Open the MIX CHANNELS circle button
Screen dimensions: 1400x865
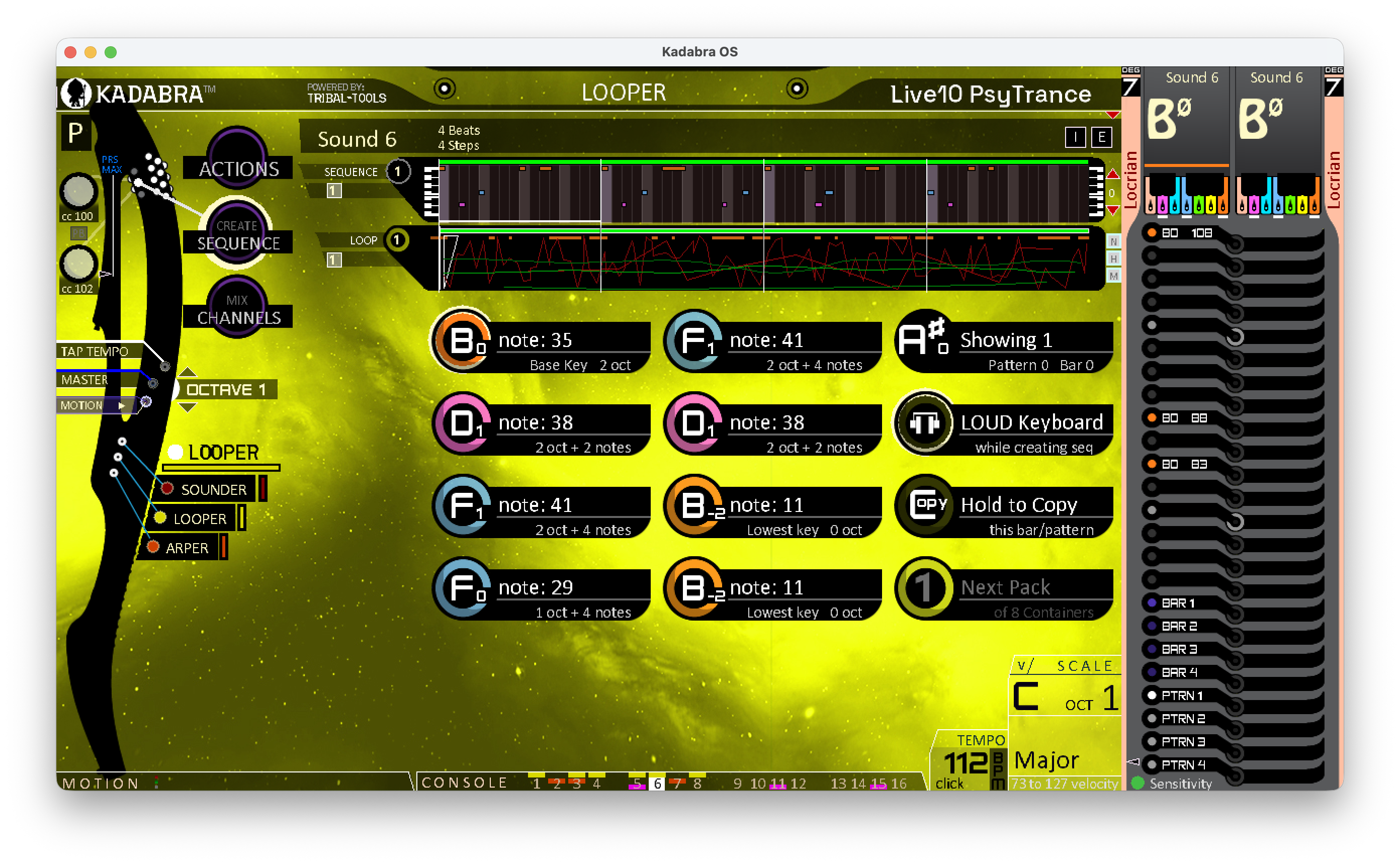click(237, 308)
